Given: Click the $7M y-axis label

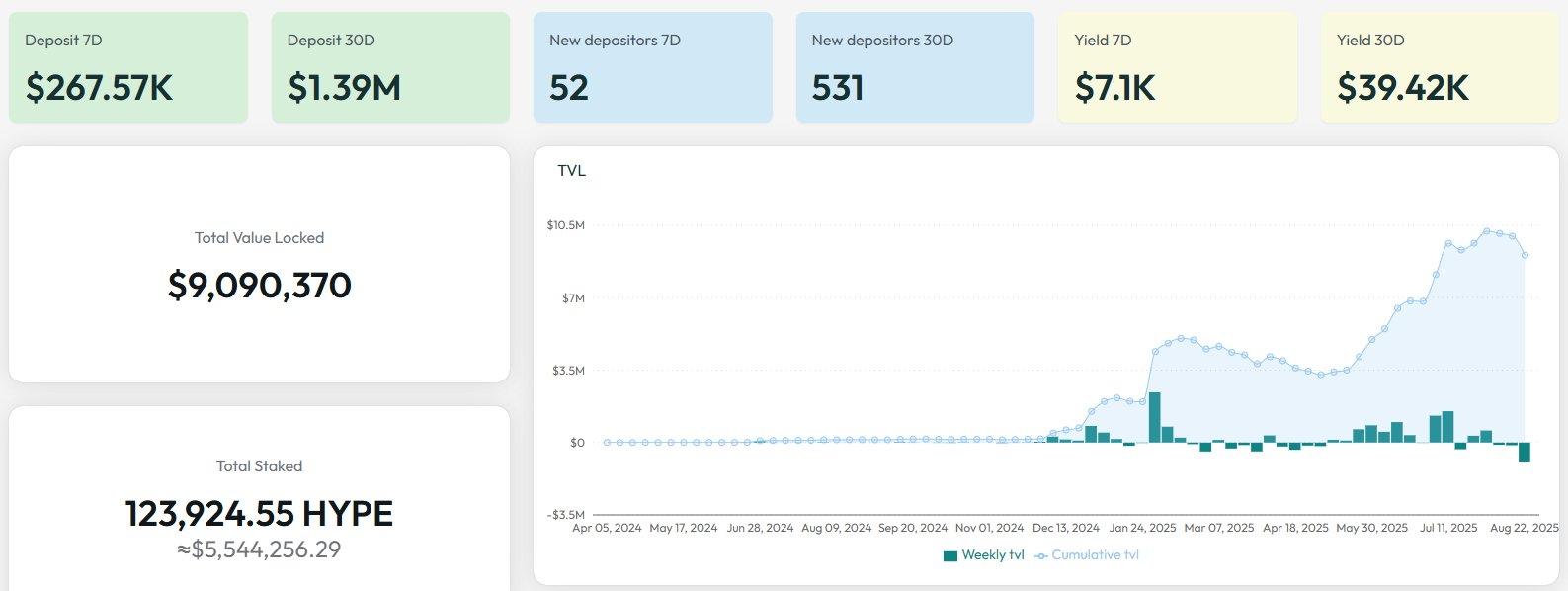Looking at the screenshot, I should pos(573,298).
